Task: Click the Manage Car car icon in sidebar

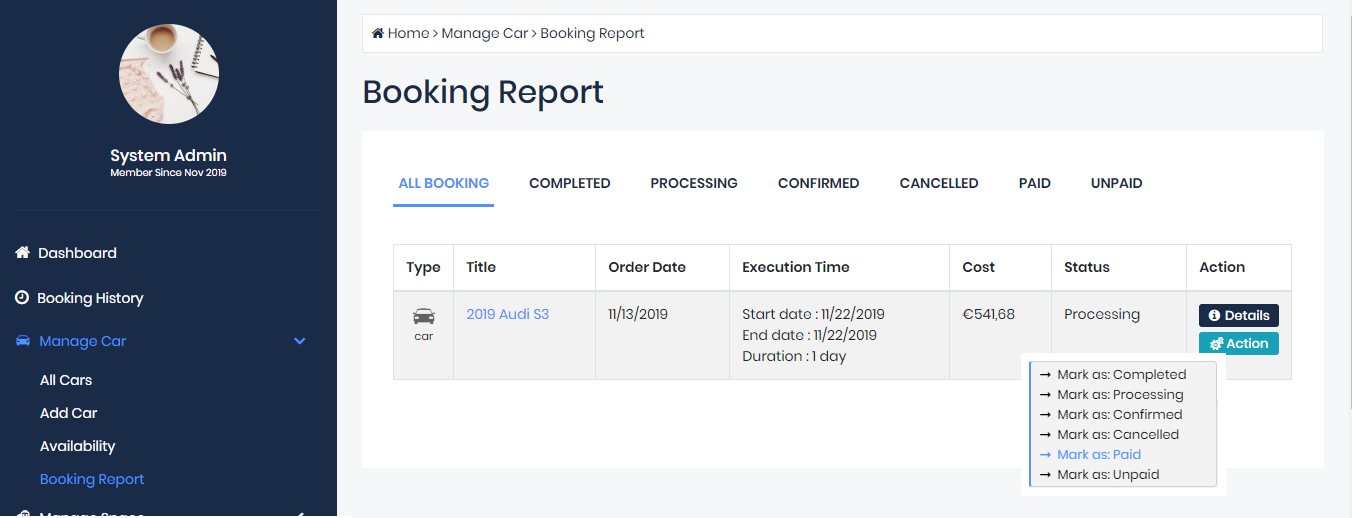Action: coord(23,341)
